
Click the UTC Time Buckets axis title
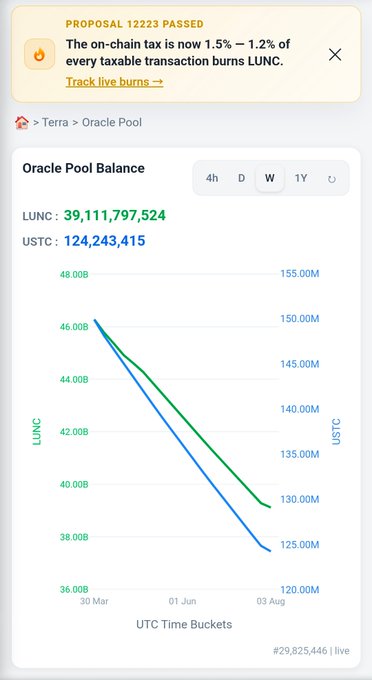point(184,624)
